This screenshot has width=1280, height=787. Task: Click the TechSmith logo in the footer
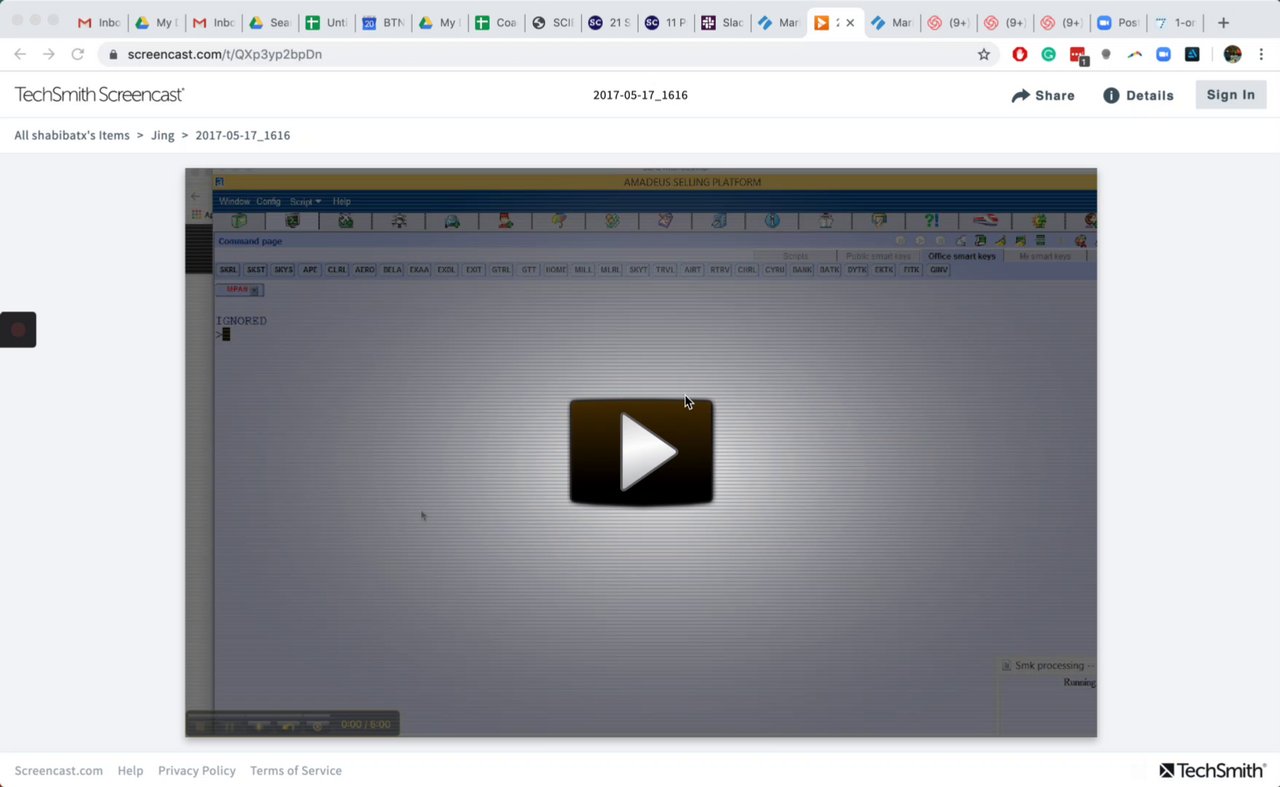click(x=1213, y=770)
